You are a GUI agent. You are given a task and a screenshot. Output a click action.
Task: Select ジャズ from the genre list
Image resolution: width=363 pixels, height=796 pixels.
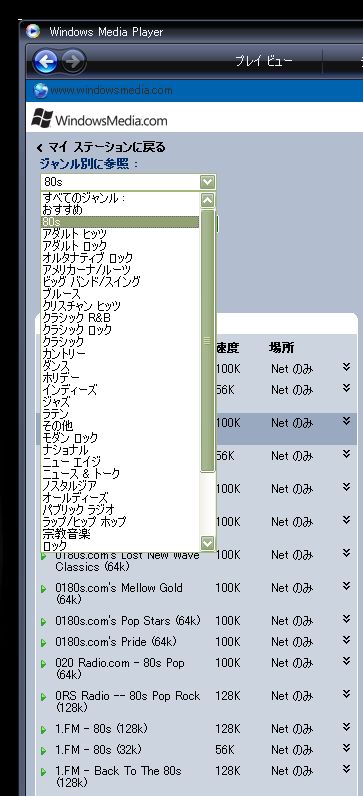[56, 402]
